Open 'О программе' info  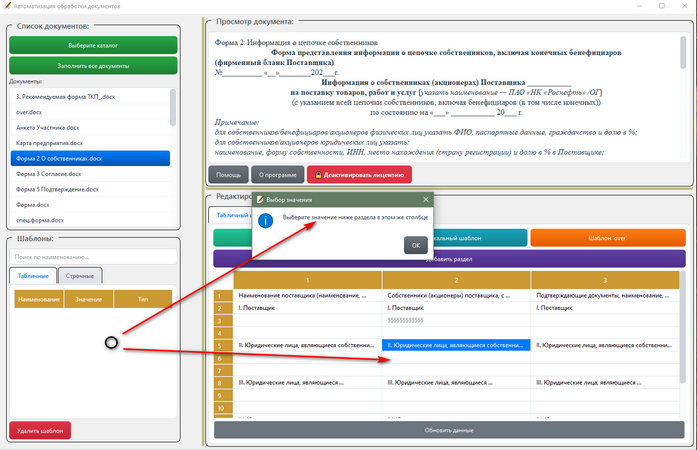pyautogui.click(x=277, y=175)
